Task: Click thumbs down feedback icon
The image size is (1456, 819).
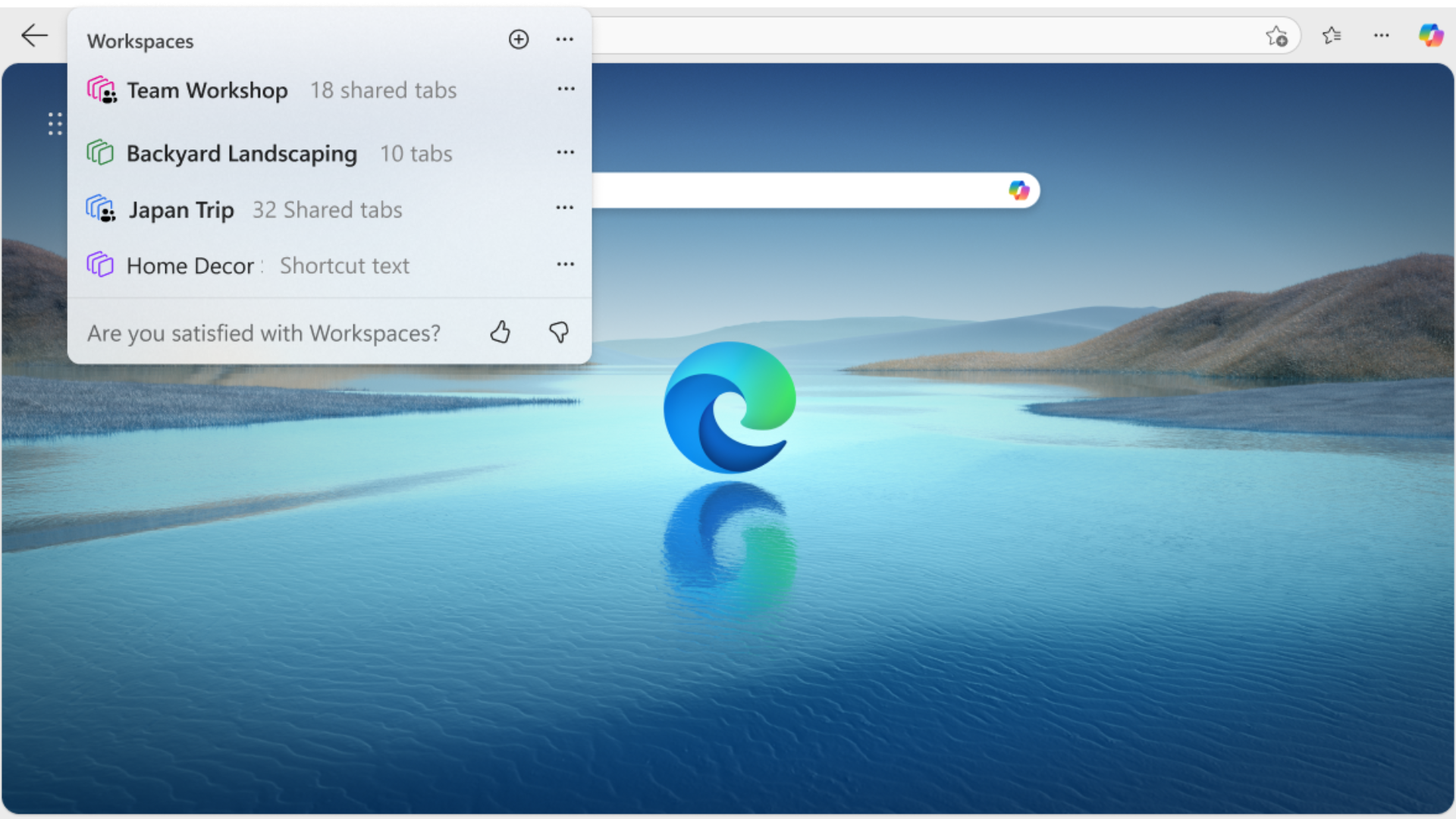Action: coord(559,332)
